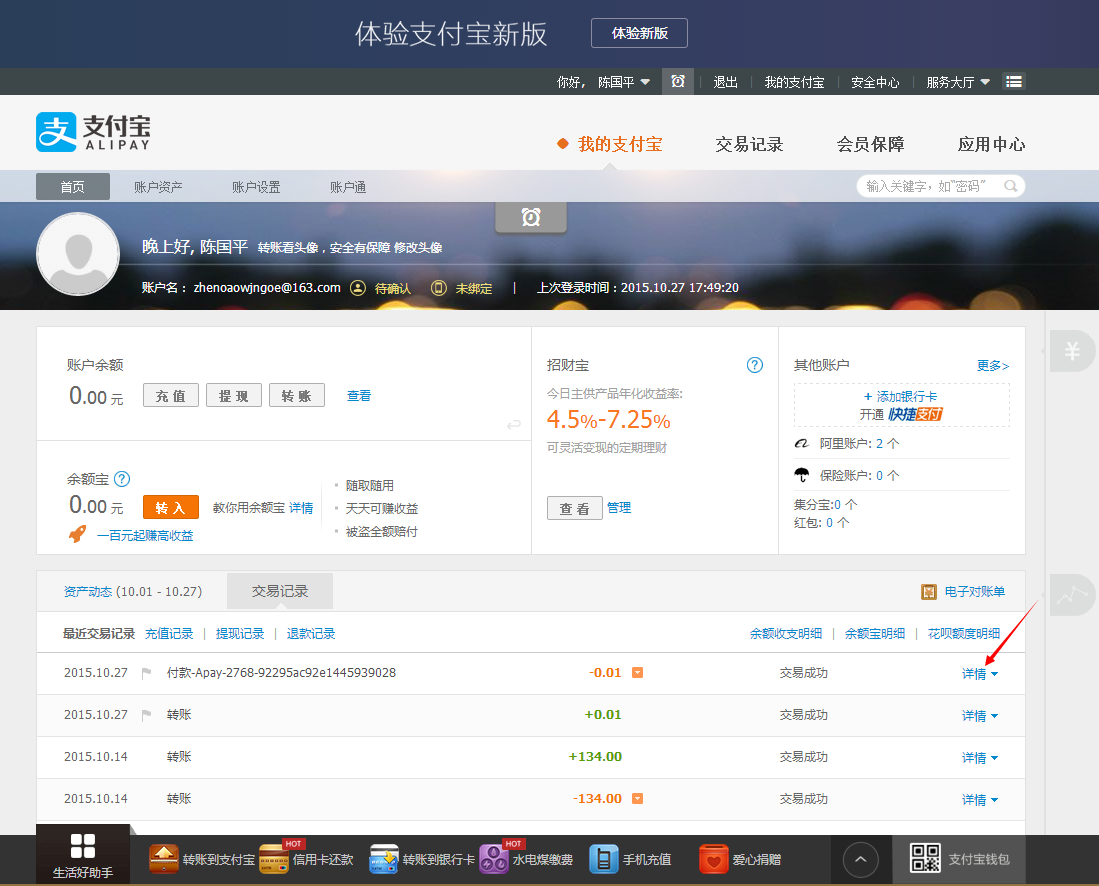Viewport: 1099px width, 886px height.
Task: Click the alarm reminder tab on banner
Action: pyautogui.click(x=531, y=217)
